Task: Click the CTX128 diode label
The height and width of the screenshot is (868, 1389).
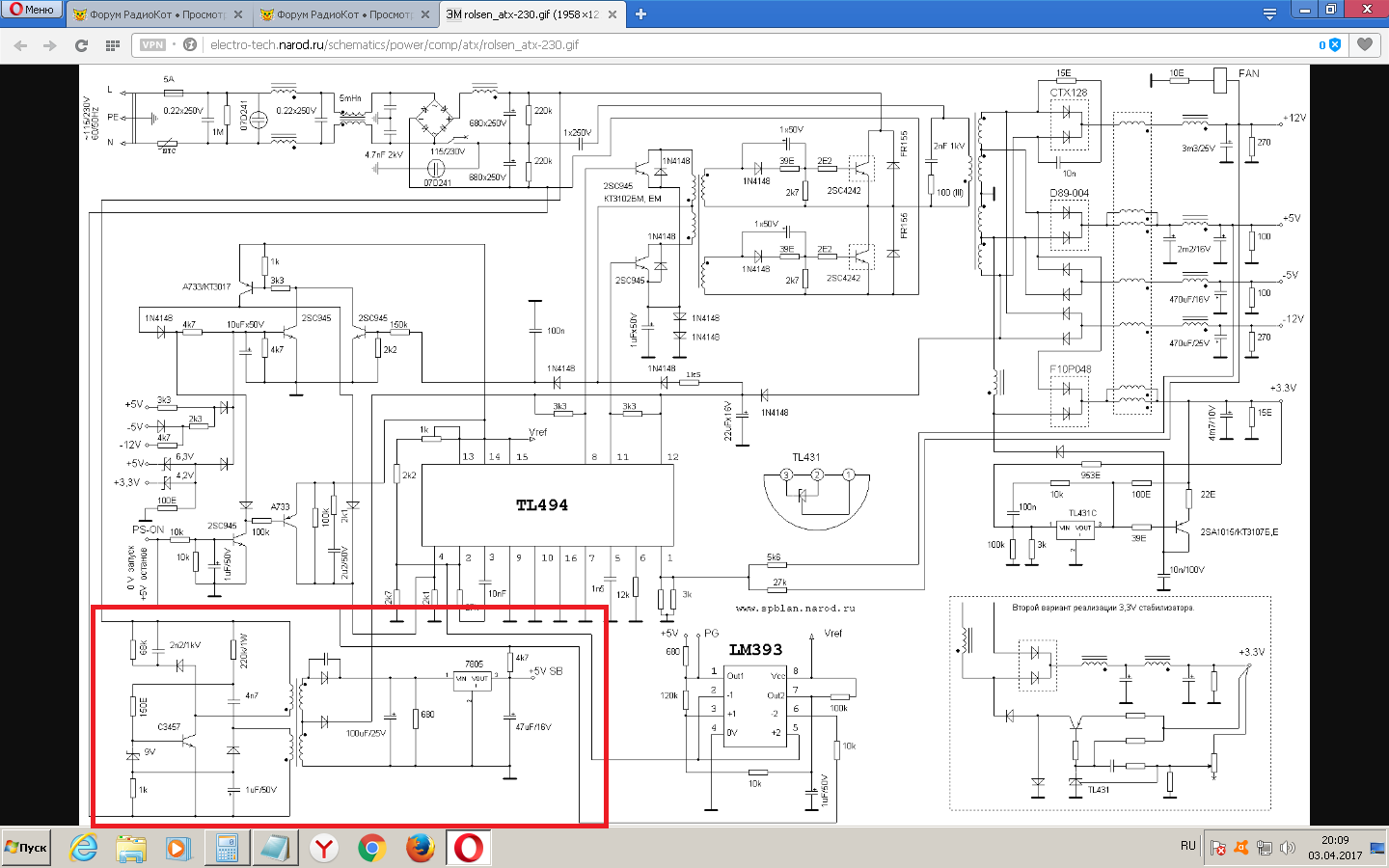Action: coord(1068,93)
